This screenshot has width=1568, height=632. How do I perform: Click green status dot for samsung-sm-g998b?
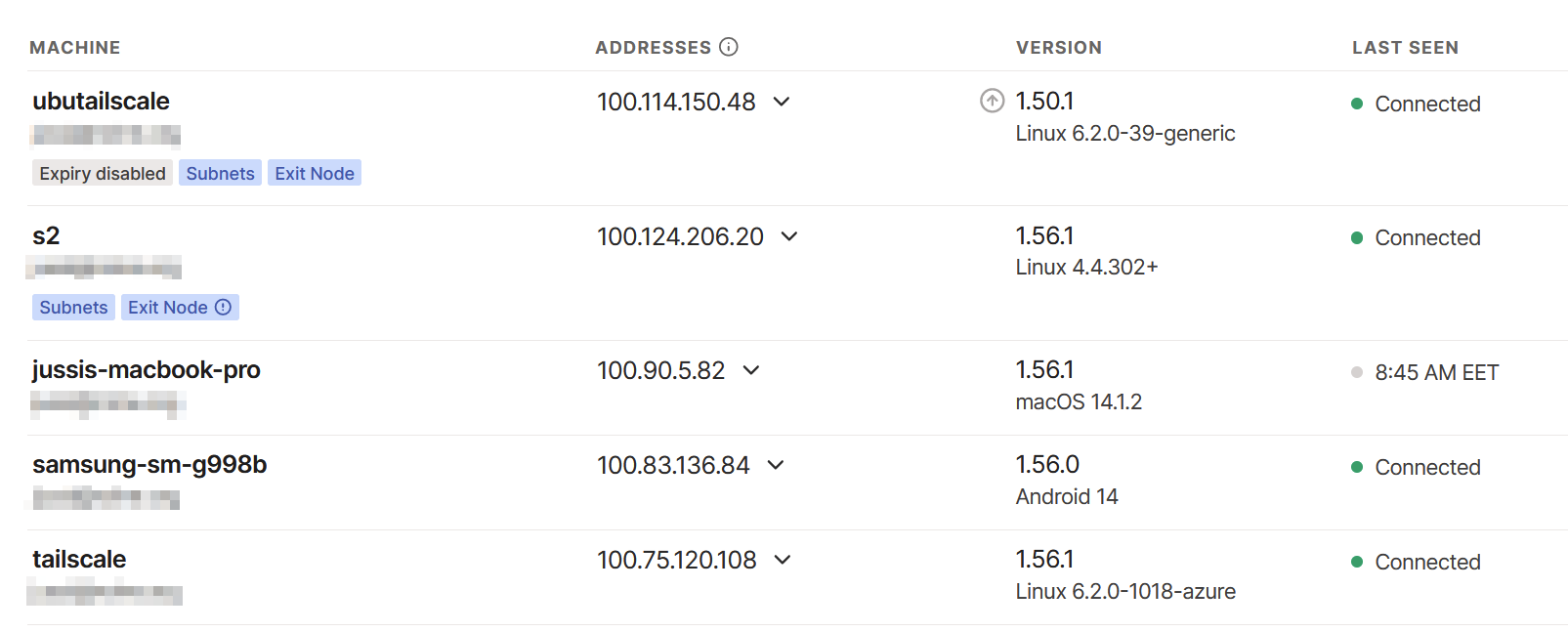click(1357, 467)
